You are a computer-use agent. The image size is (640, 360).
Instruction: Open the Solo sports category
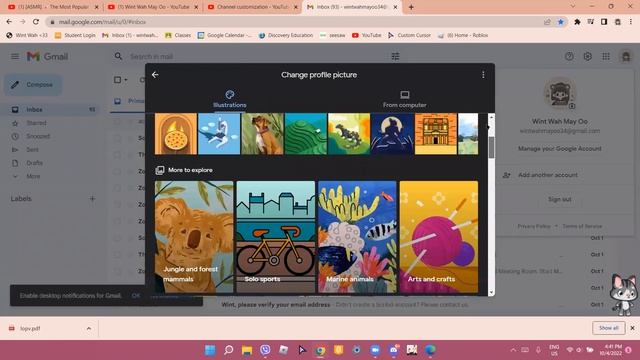(x=276, y=237)
